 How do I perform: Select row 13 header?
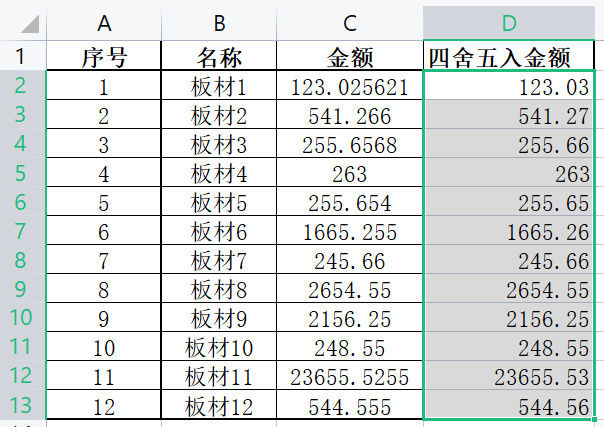(23, 405)
